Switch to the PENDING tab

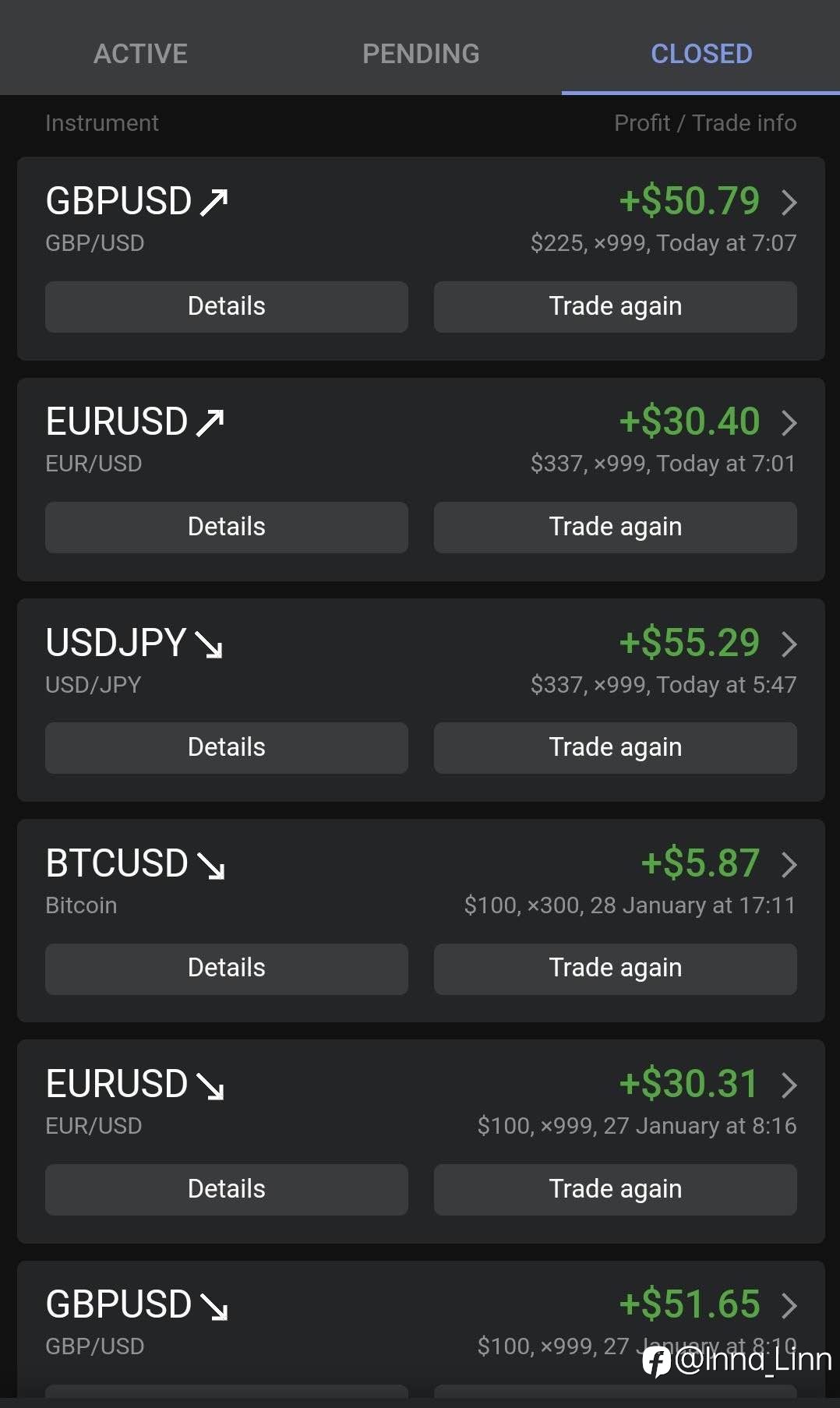pyautogui.click(x=421, y=54)
